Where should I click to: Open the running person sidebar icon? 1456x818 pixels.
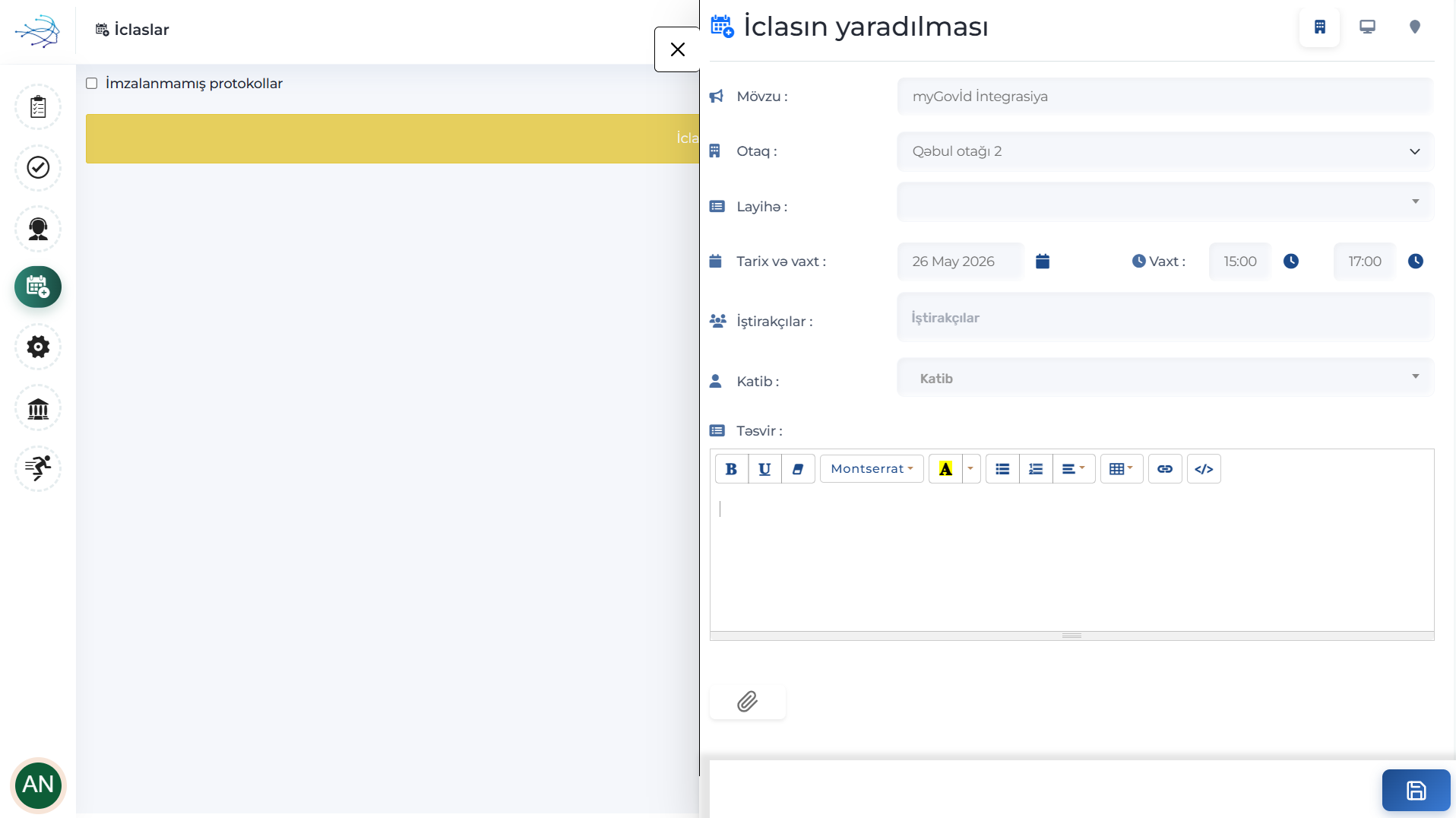pos(38,468)
